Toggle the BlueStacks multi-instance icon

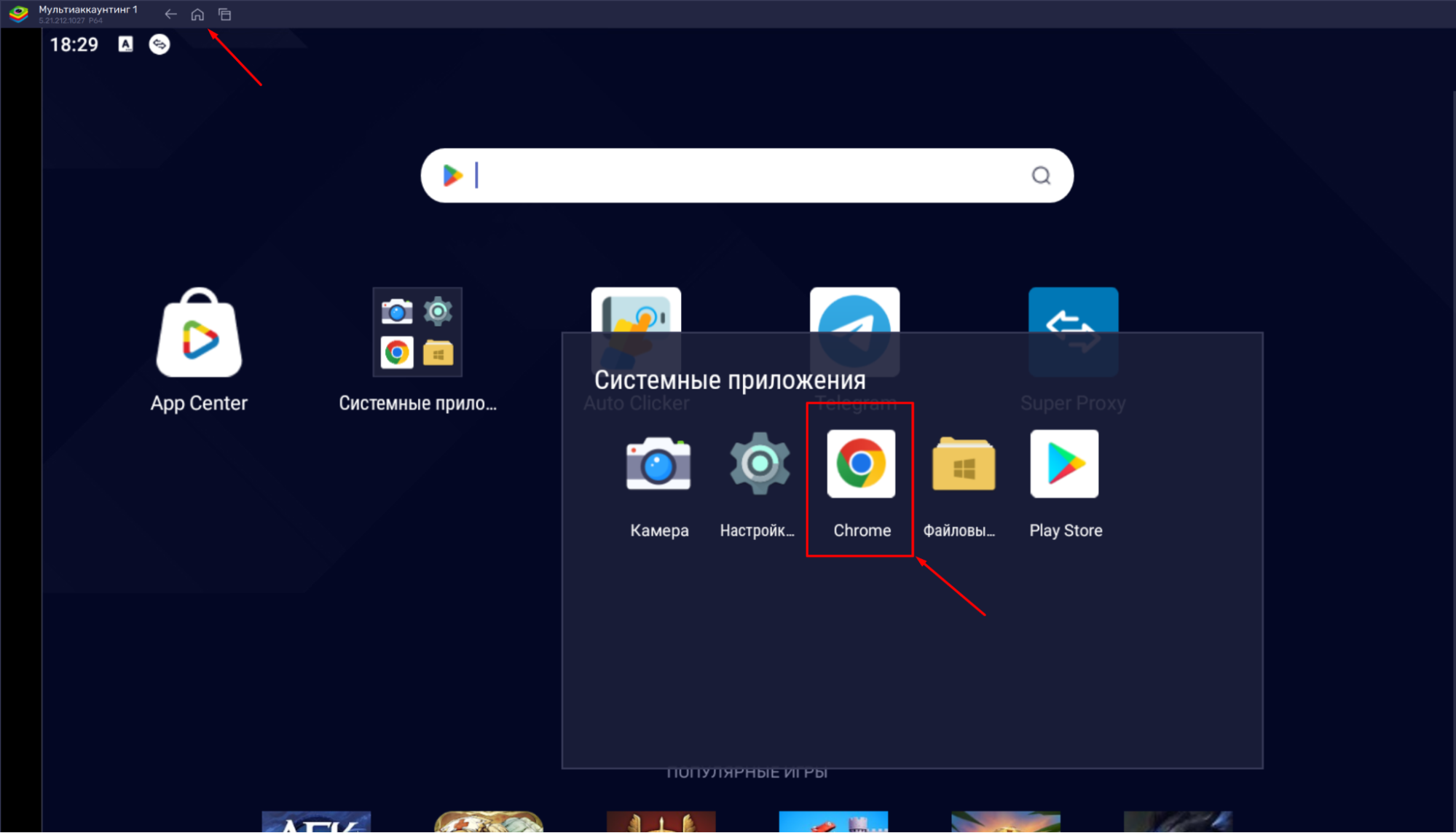coord(224,14)
